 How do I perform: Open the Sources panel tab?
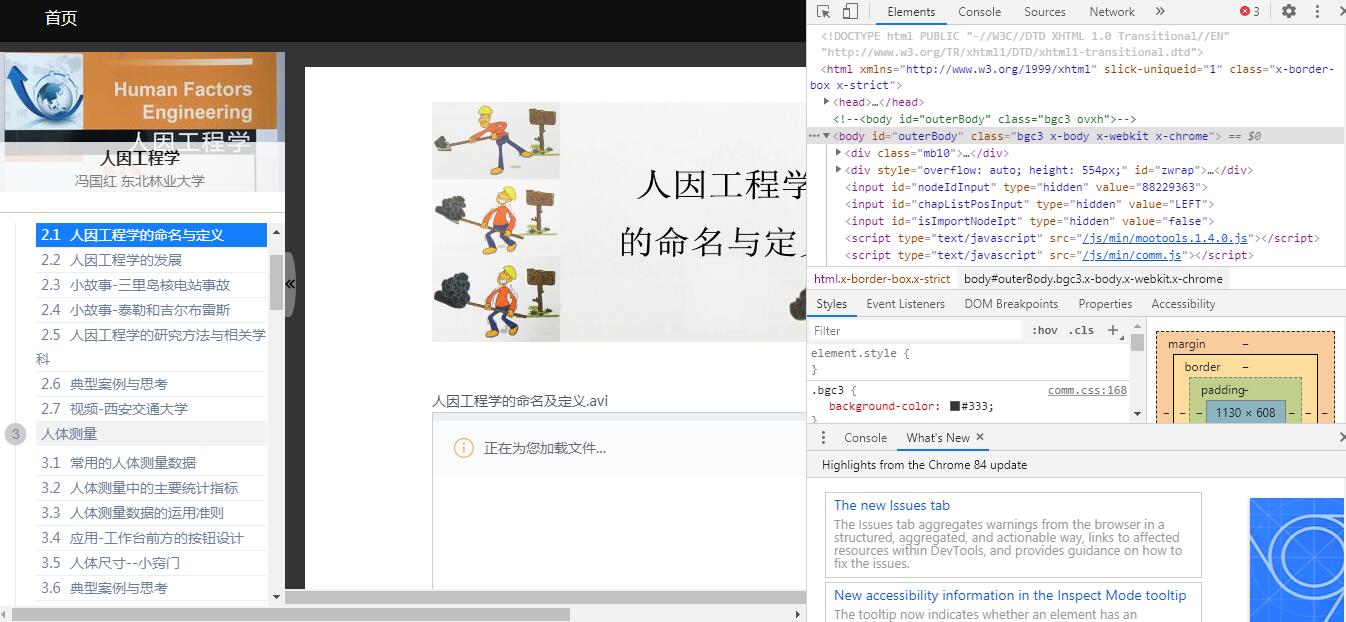(x=1045, y=12)
